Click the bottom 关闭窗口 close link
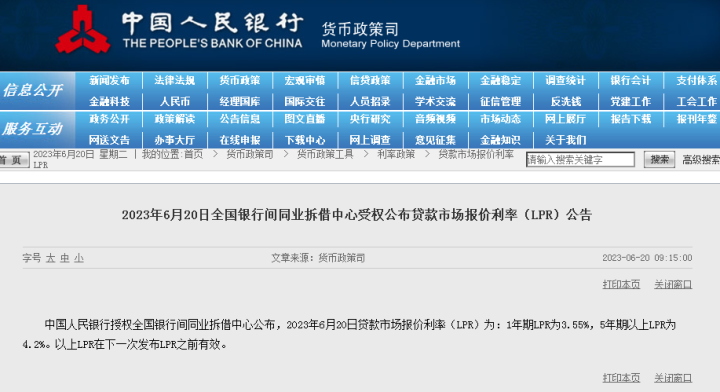The height and width of the screenshot is (392, 720). click(673, 378)
